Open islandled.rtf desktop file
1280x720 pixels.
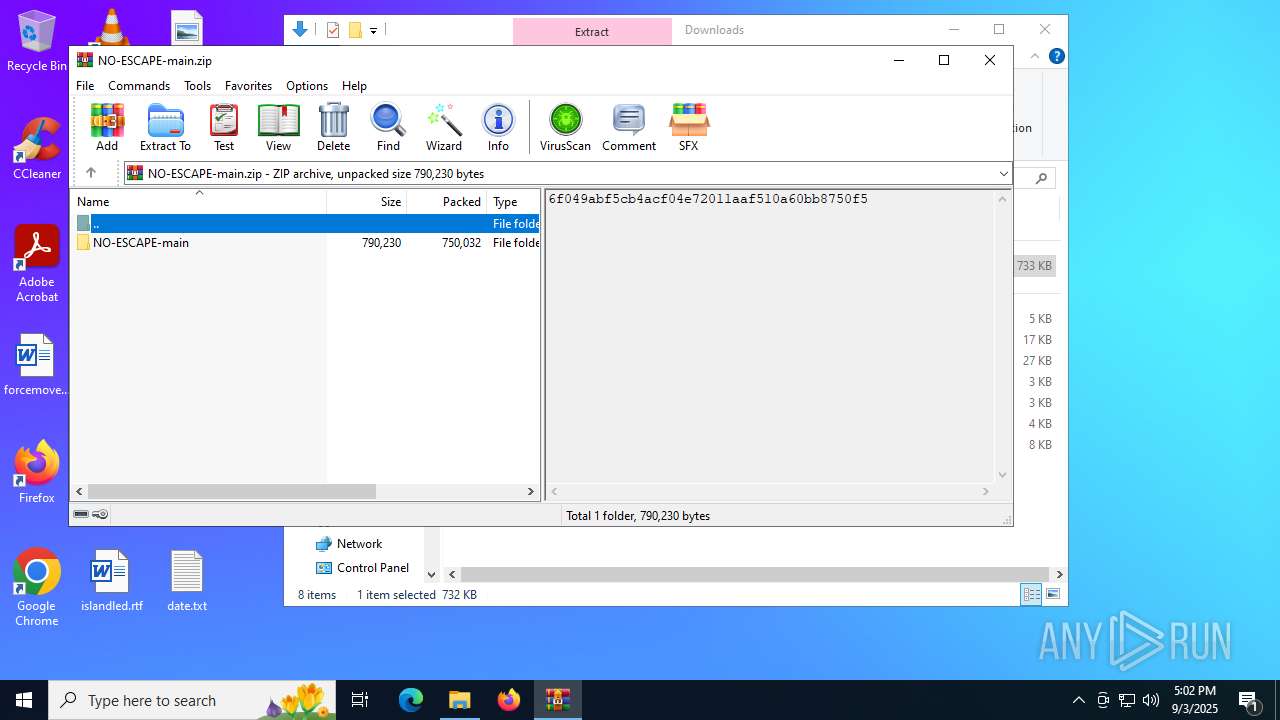point(111,581)
